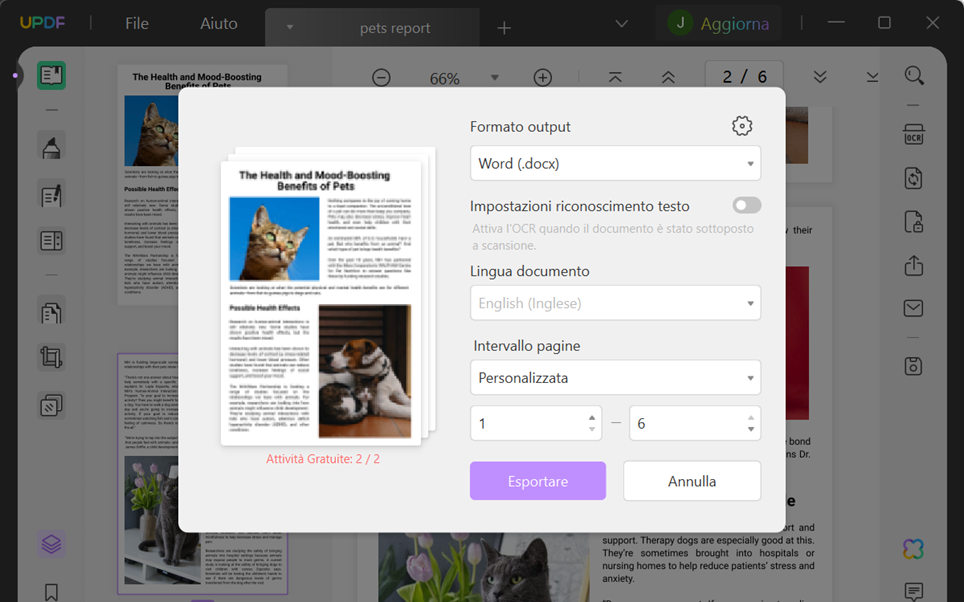Viewport: 964px width, 602px height.
Task: Click the page number box showing 2 / 6
Action: point(744,77)
